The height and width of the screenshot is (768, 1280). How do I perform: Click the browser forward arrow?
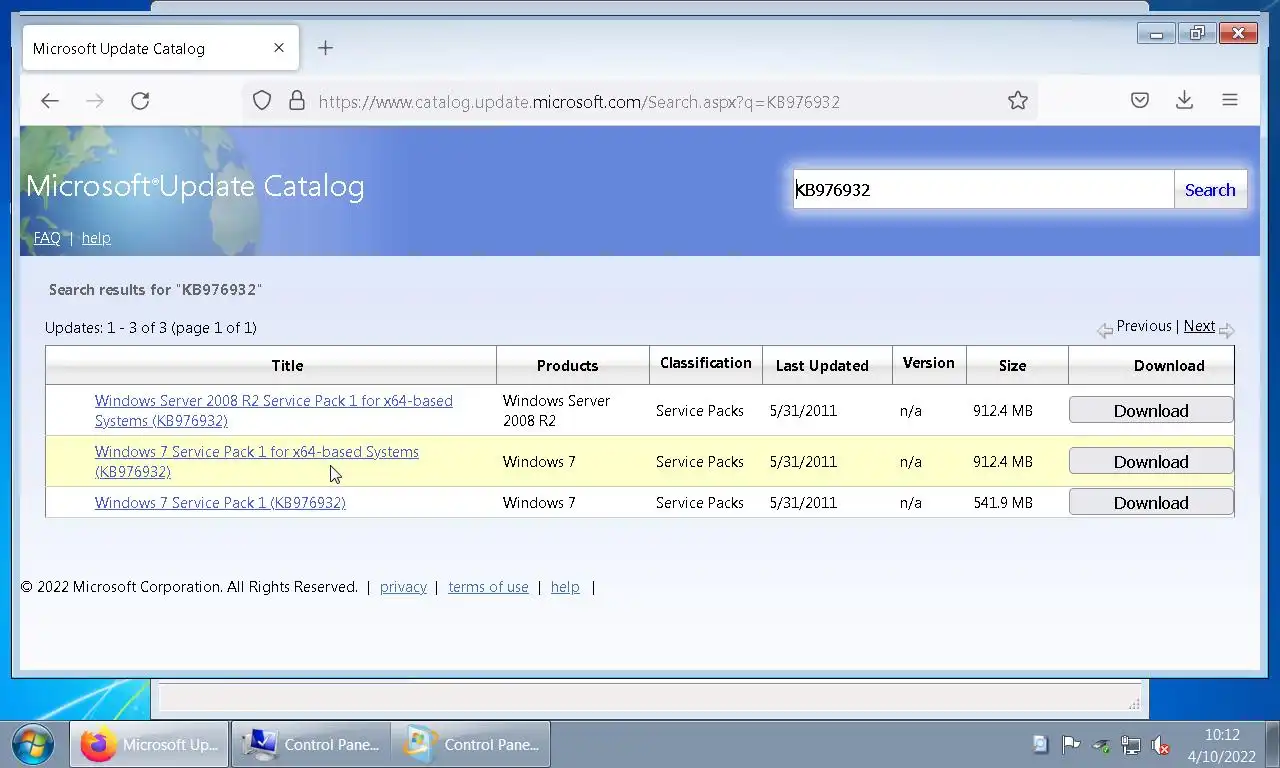tap(95, 101)
